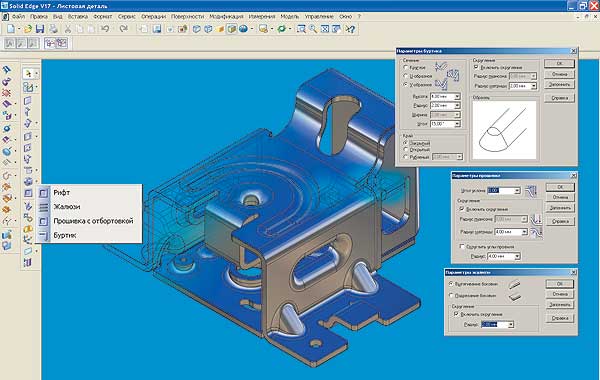Image resolution: width=600 pixels, height=380 pixels.
Task: Select second louver type radio (Подрезание боковин)
Action: point(451,295)
